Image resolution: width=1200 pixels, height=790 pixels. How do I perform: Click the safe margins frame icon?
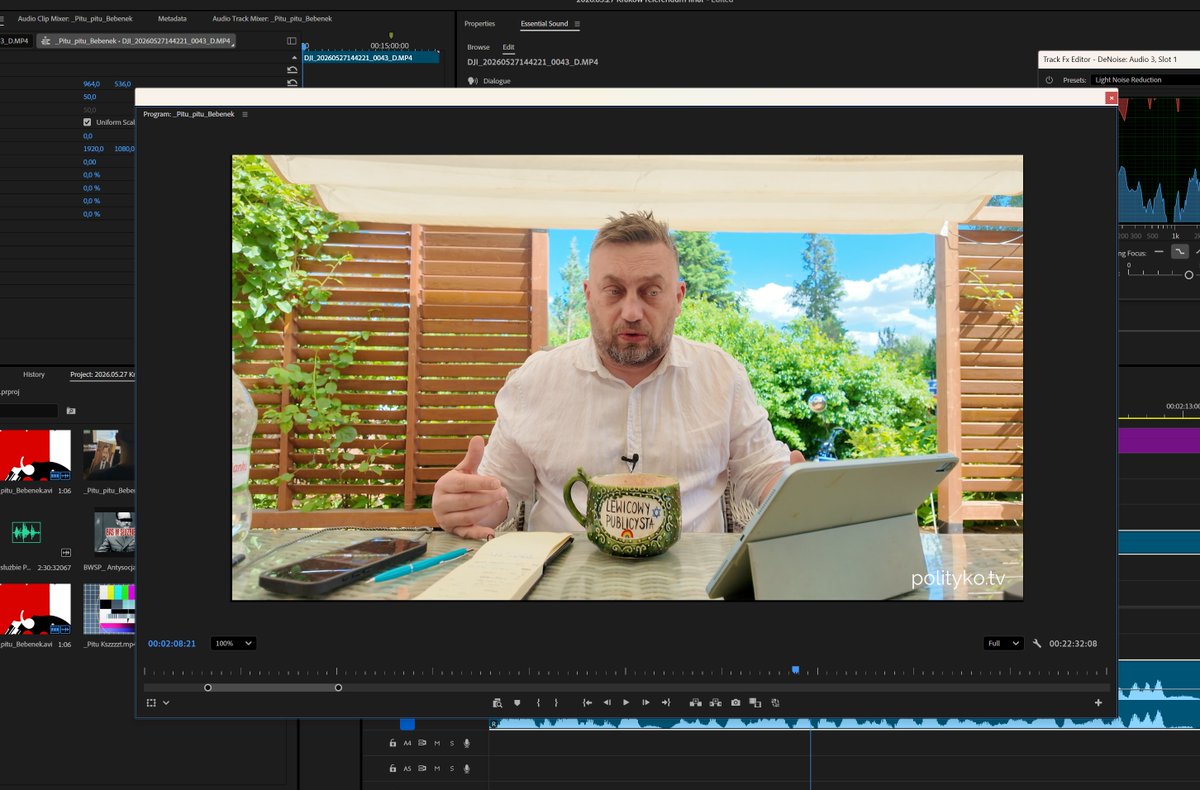[x=151, y=703]
